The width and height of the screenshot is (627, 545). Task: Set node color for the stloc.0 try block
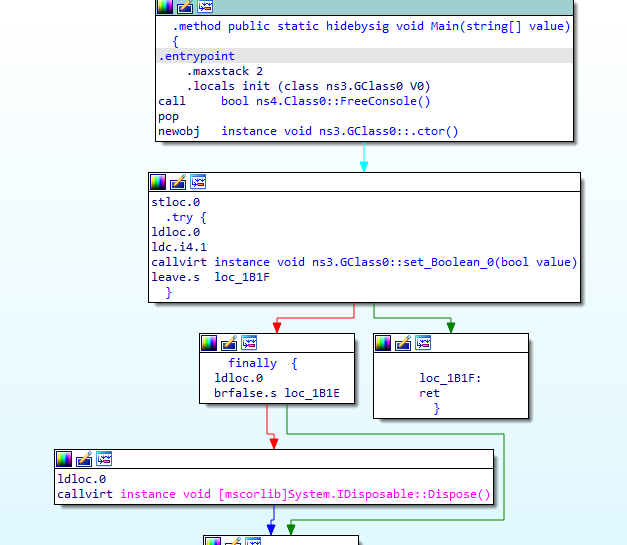coord(158,182)
